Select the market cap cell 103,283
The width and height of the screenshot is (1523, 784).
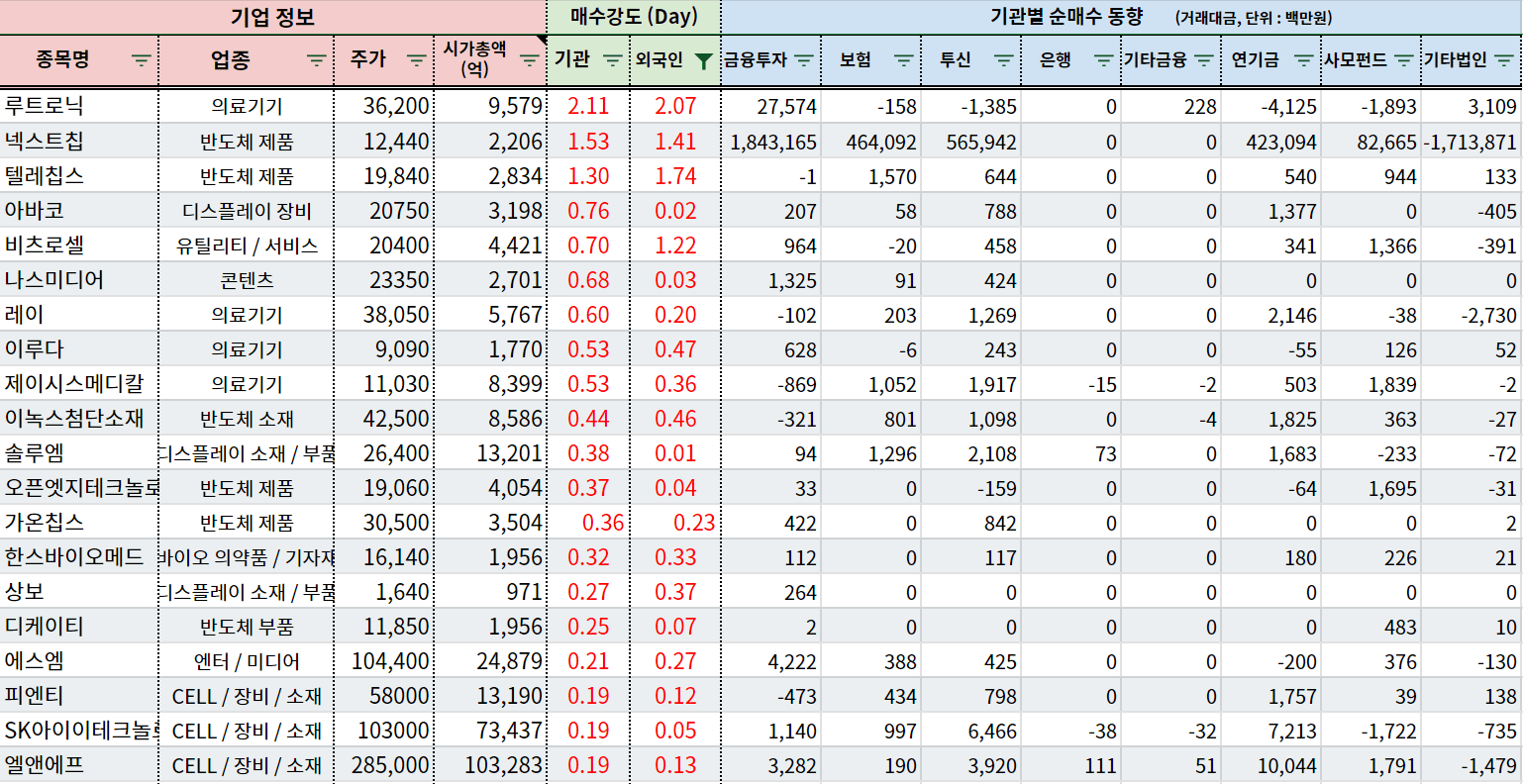pyautogui.click(x=490, y=764)
